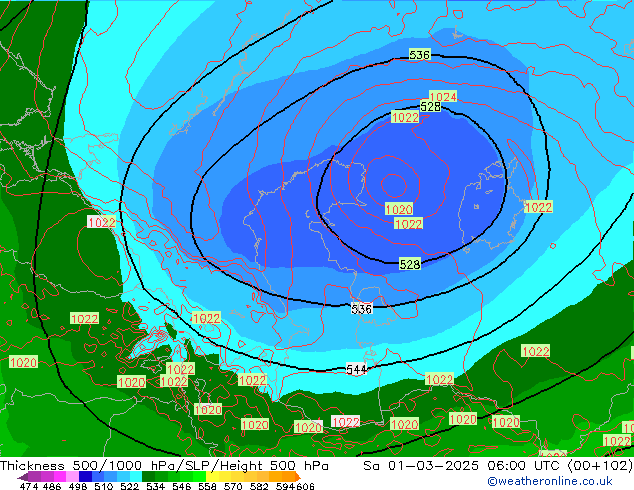Select the map title 'Thickness 500/1000 hPa/SLP/Height 500 hPa'

point(164,466)
